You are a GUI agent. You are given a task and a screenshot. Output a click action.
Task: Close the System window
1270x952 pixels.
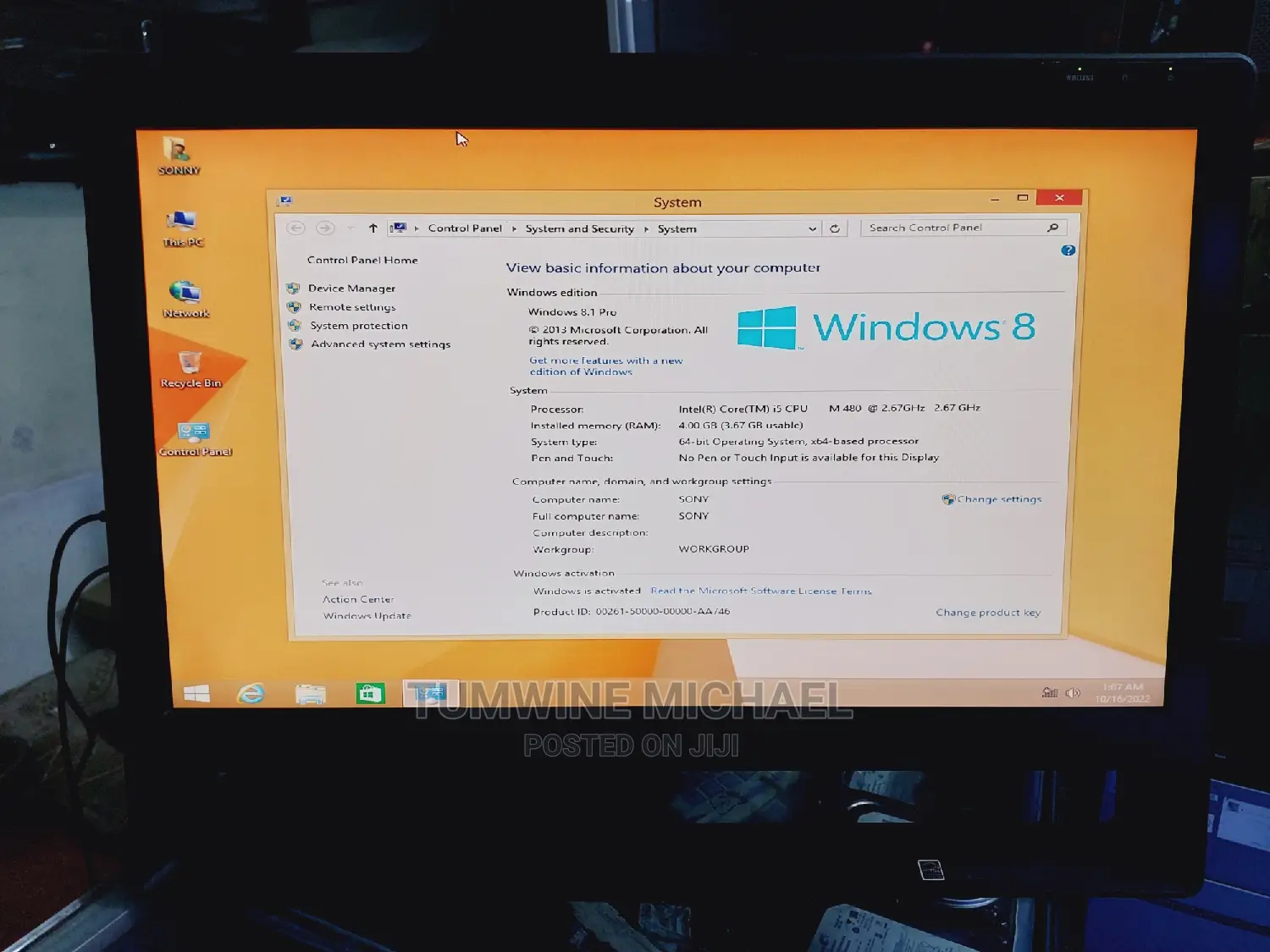click(x=1059, y=198)
